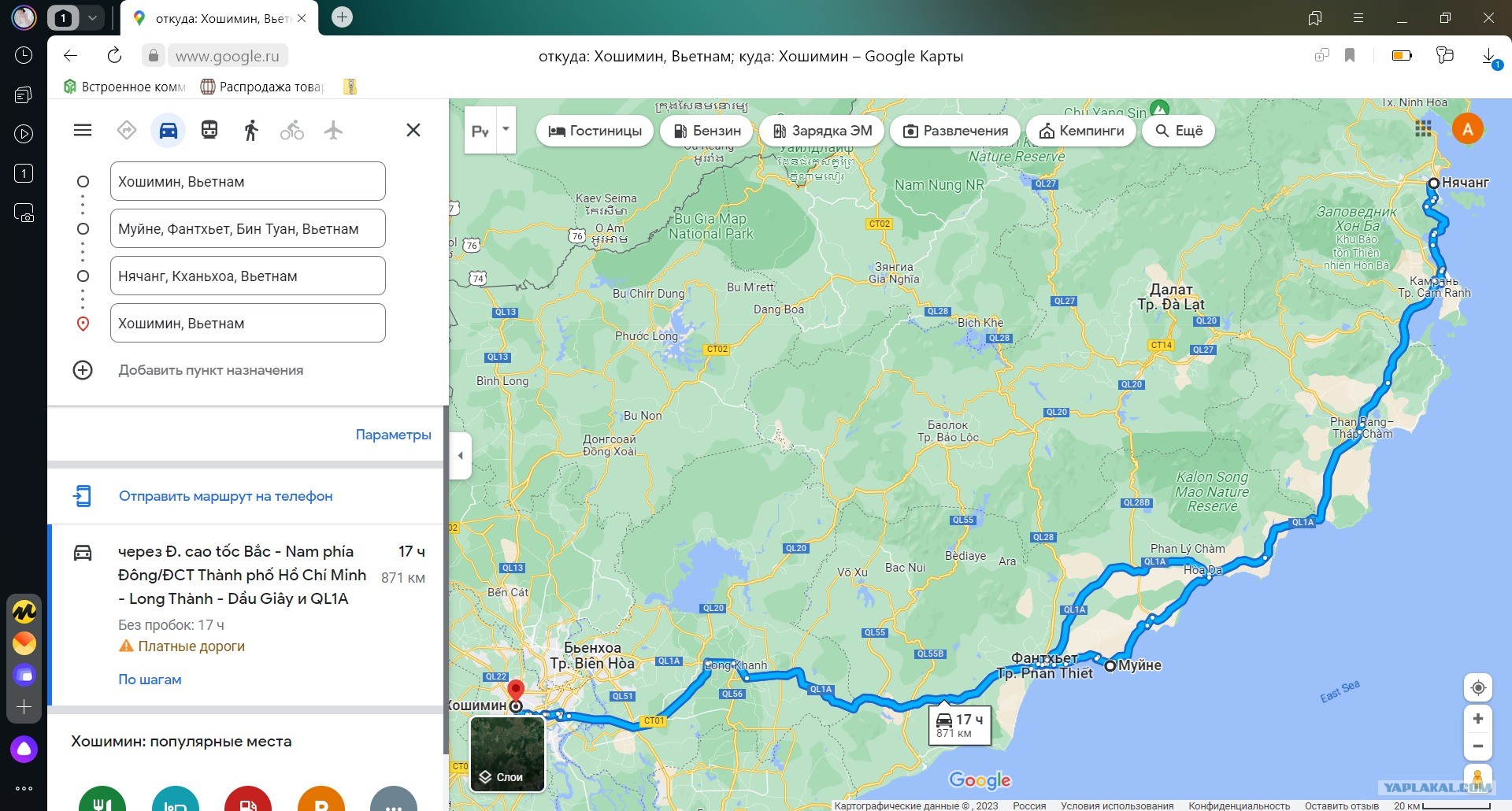Screen dimensions: 1512x811
Task: Open Ещё search categories
Action: pos(1178,131)
